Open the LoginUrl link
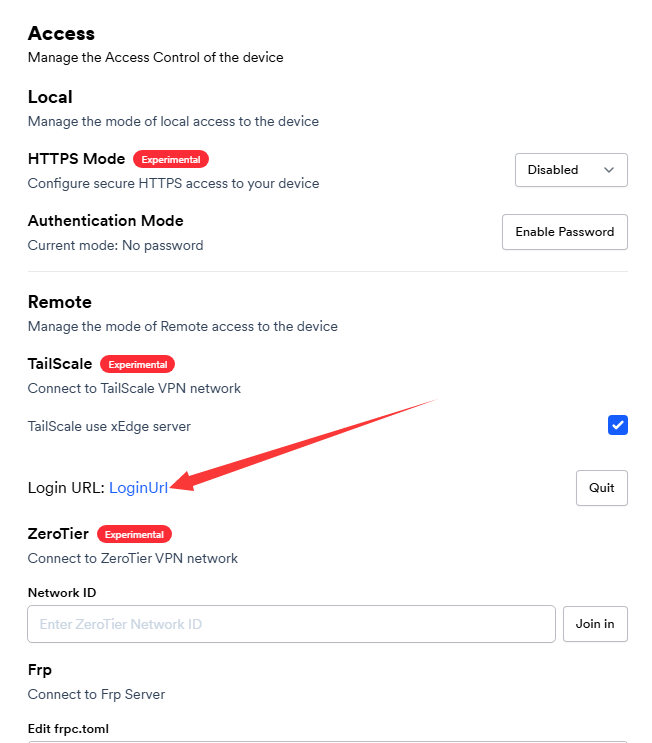The image size is (652, 743). coord(138,488)
